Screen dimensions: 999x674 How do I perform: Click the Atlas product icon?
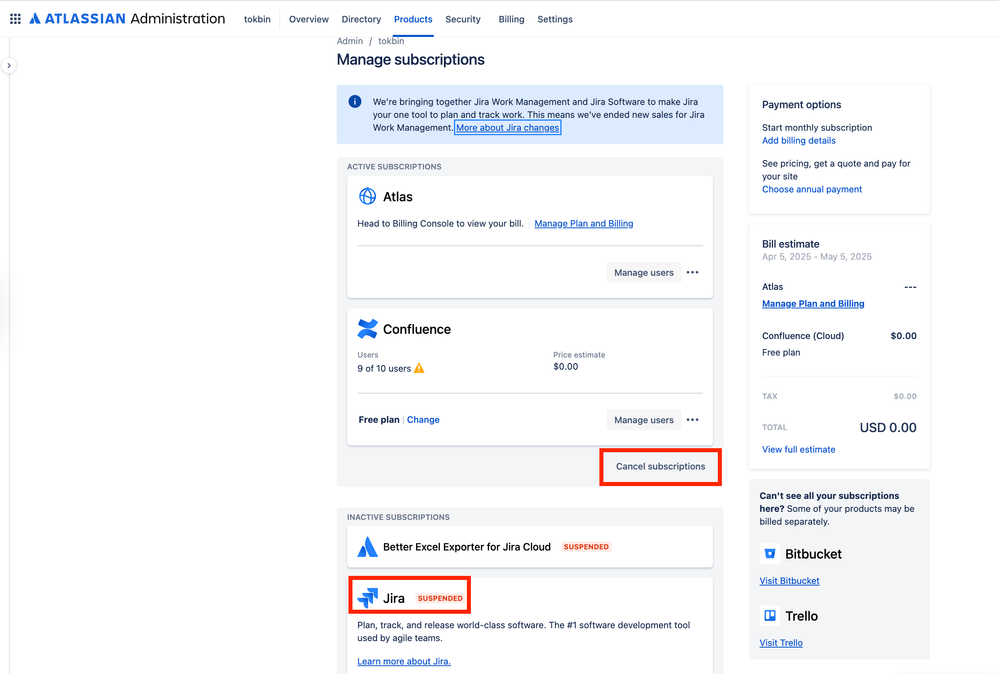[367, 196]
